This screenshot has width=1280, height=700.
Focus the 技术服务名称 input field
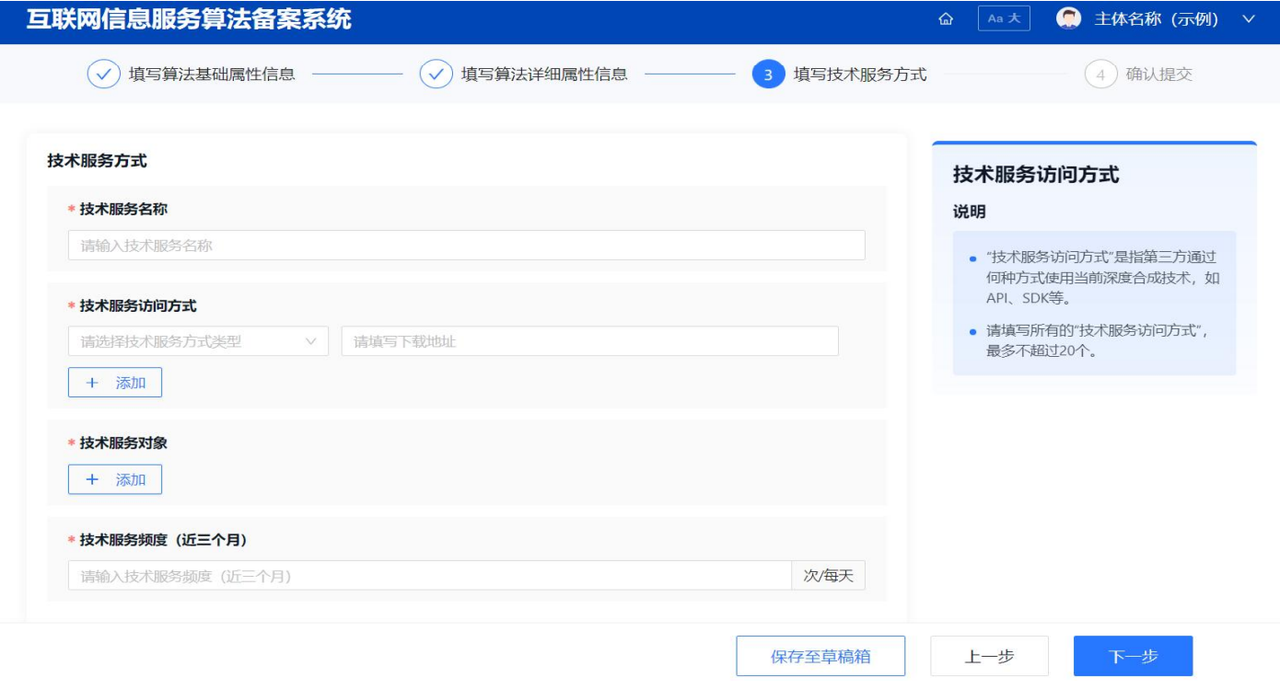[466, 245]
